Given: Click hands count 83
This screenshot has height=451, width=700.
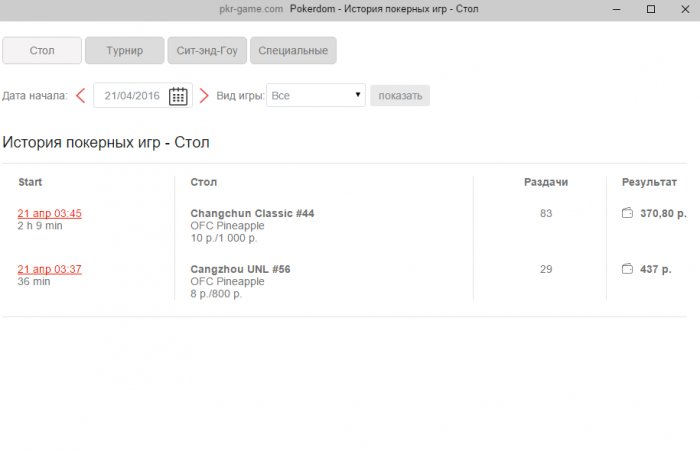Looking at the screenshot, I should click(546, 213).
